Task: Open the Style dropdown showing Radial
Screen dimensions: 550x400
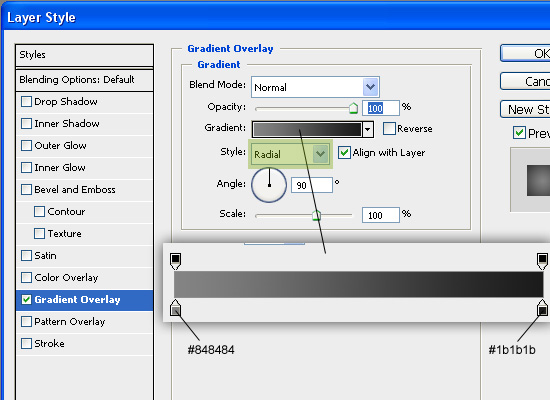Action: (x=290, y=154)
